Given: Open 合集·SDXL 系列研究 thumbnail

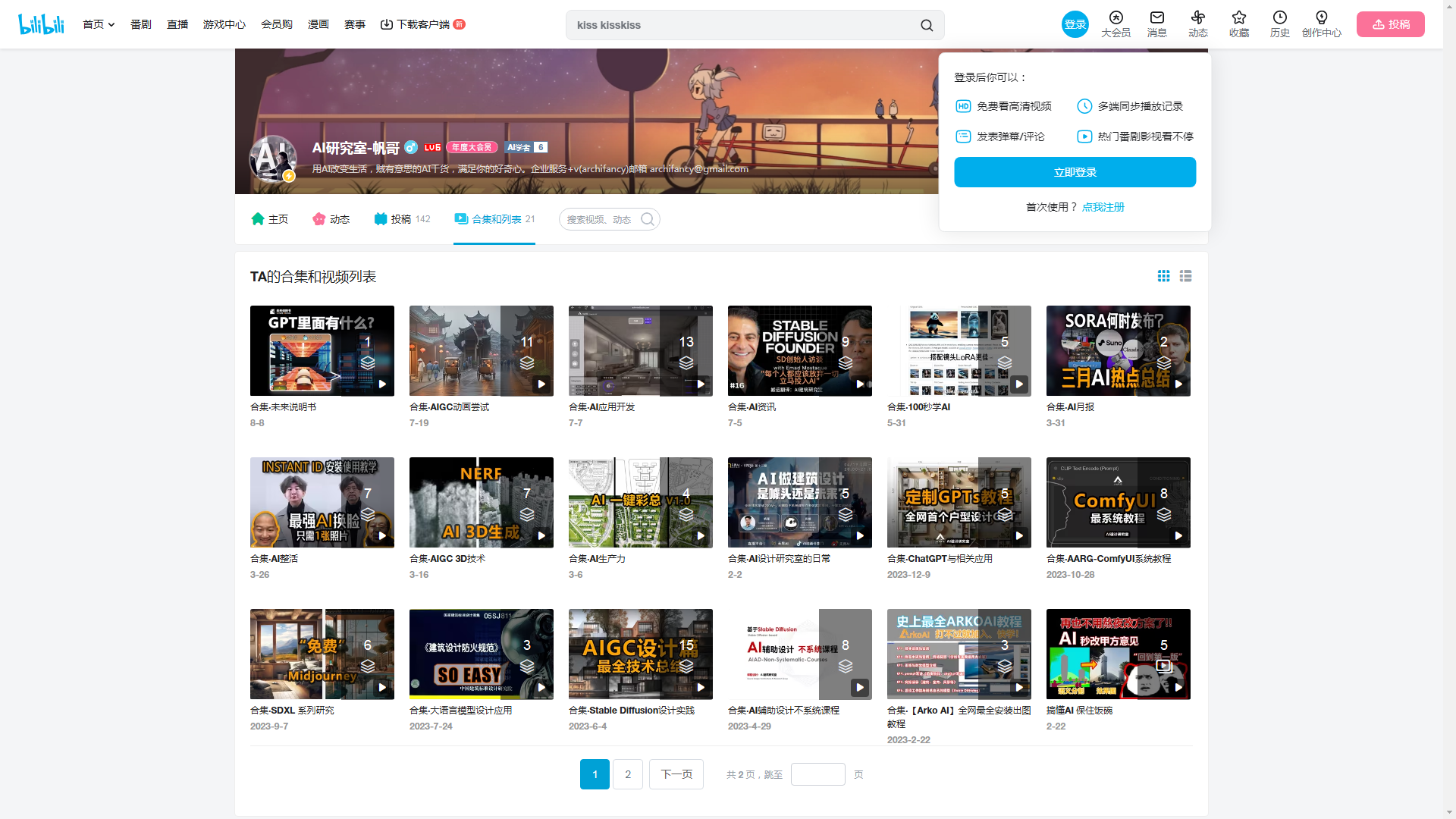Looking at the screenshot, I should (322, 654).
